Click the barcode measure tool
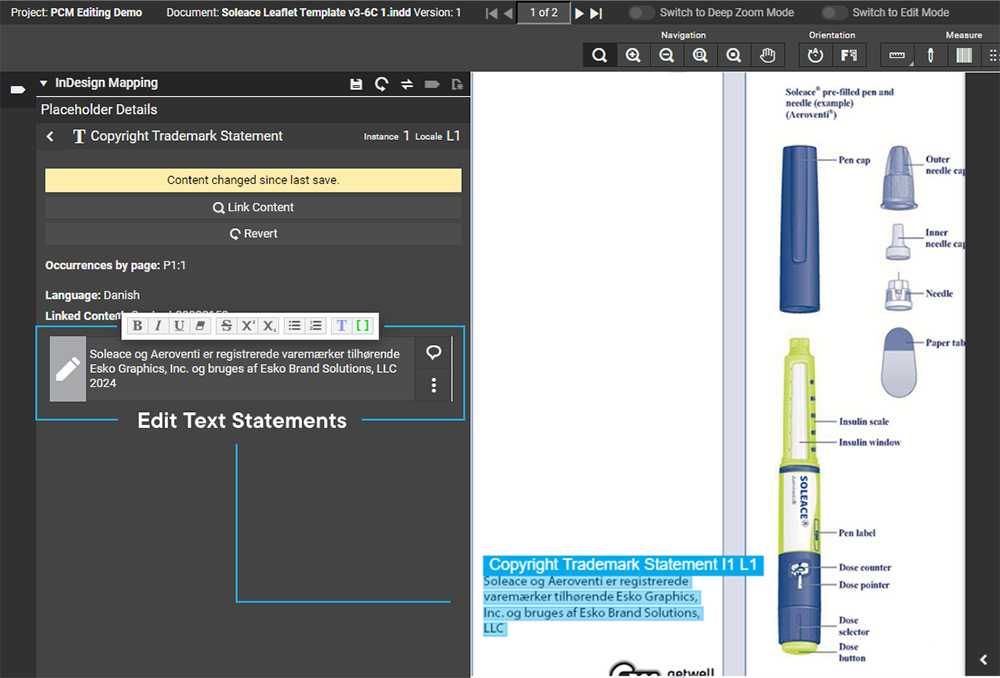 (963, 56)
